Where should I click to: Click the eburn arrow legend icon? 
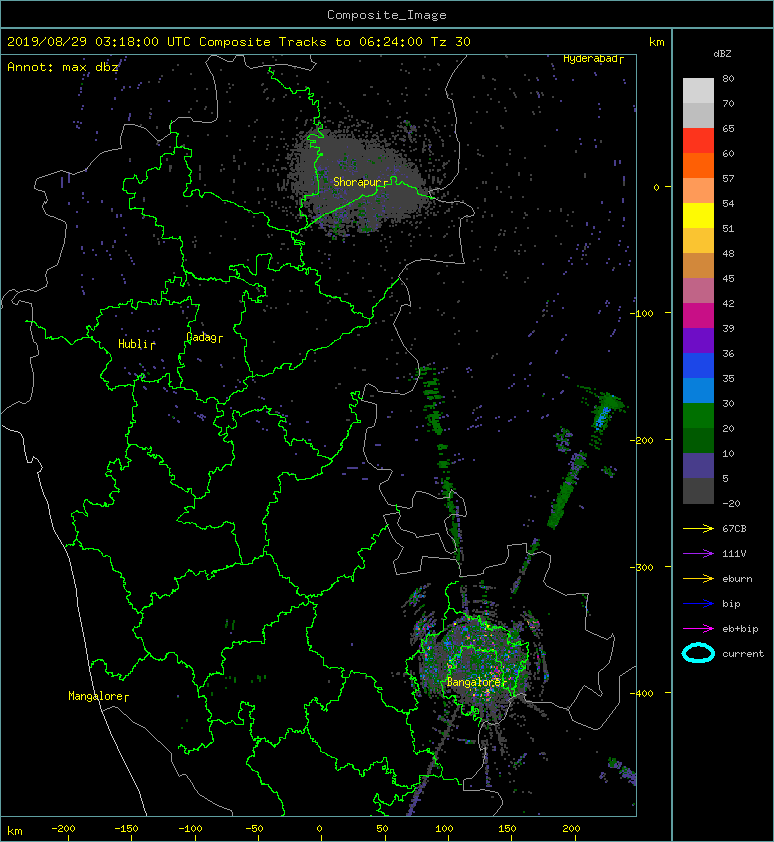tap(698, 579)
